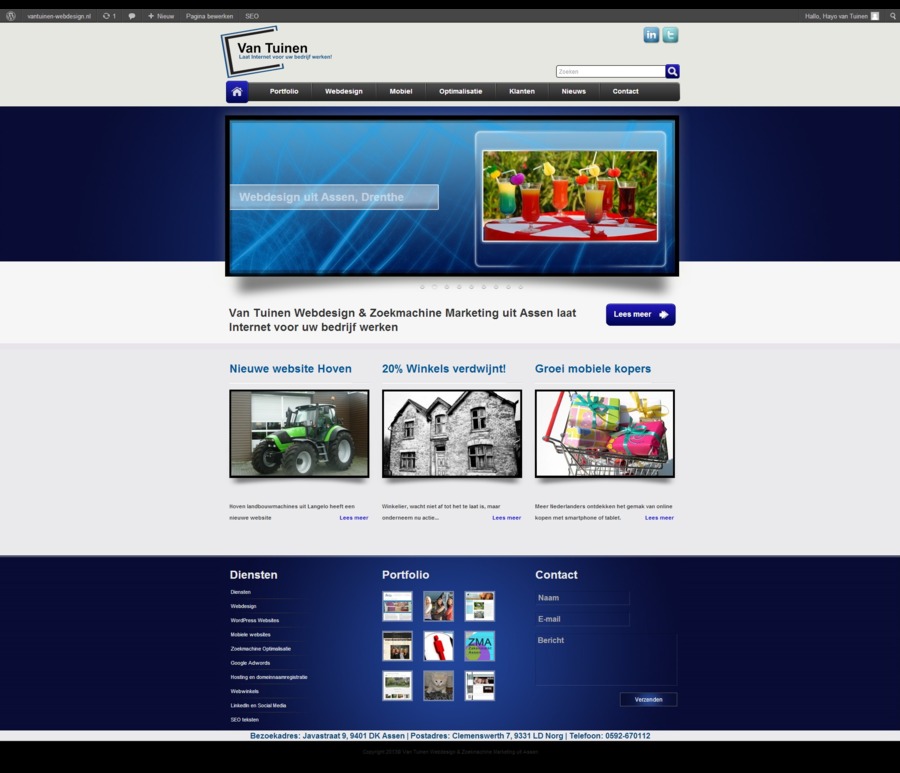
Task: Click the LinkedIn icon
Action: [x=651, y=35]
